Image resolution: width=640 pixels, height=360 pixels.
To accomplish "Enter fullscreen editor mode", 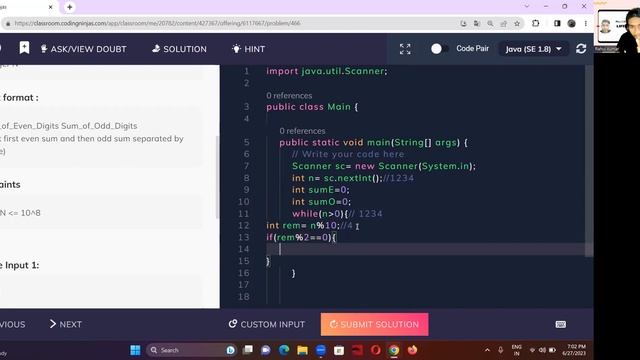I will (x=405, y=49).
